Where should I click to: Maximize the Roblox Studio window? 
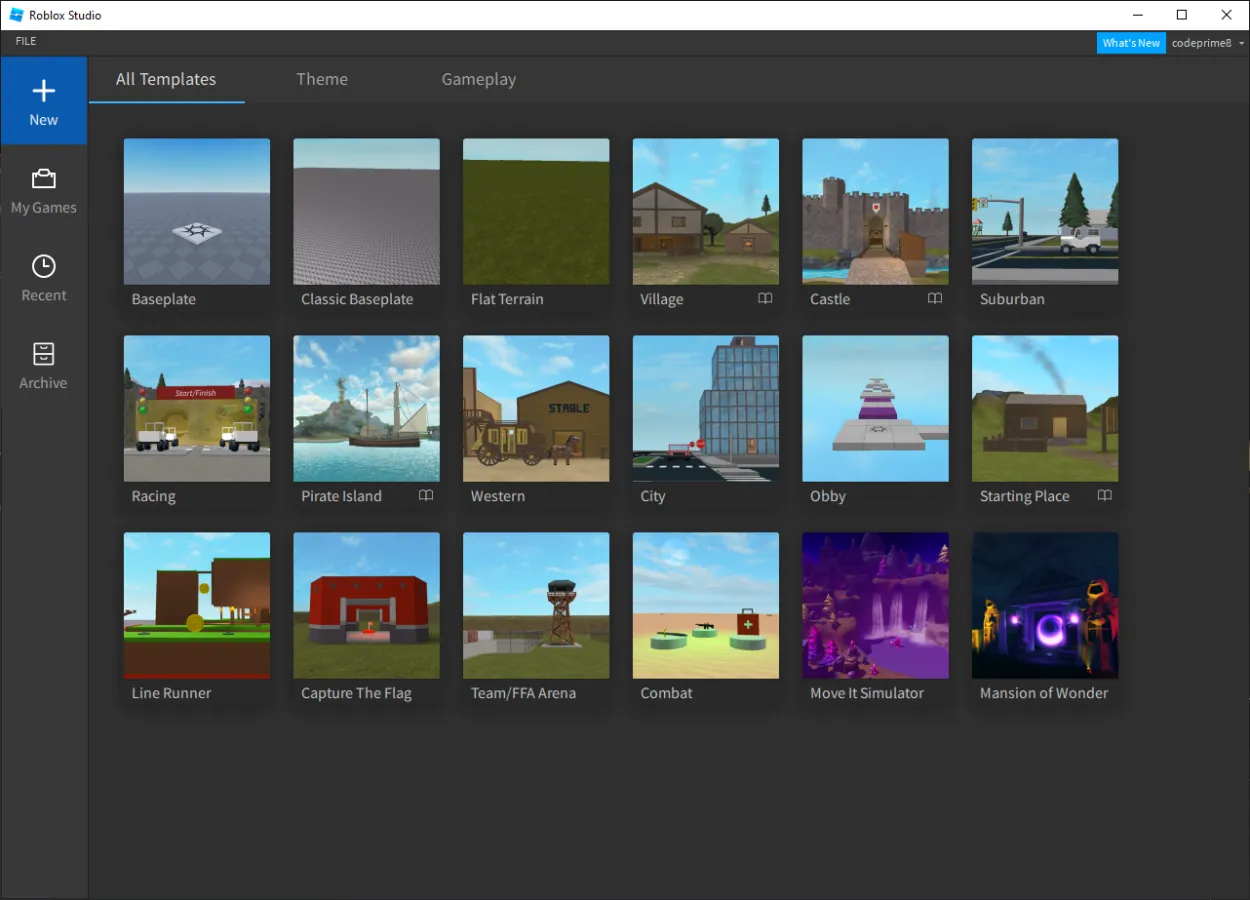coord(1182,15)
